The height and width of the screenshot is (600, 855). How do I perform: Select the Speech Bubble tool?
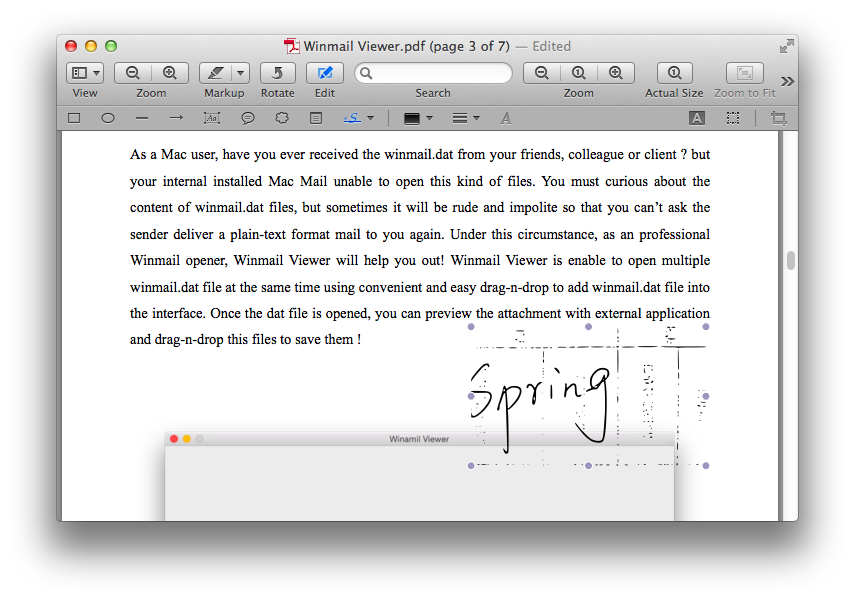pos(248,118)
